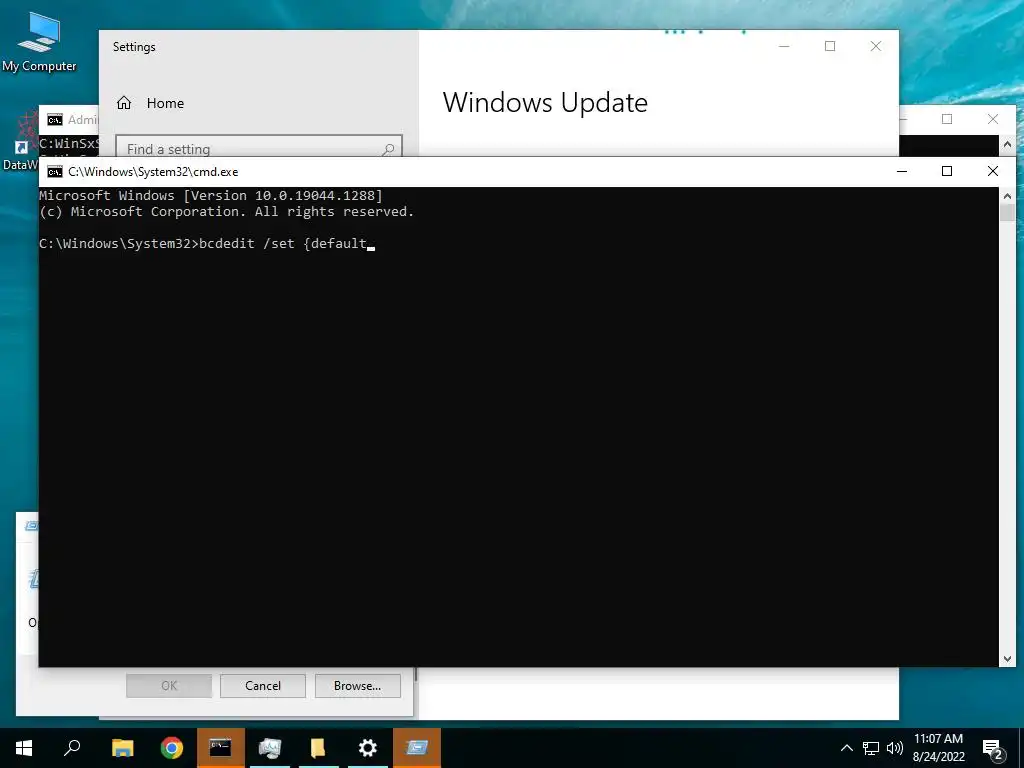Select the DataW desktop shortcut
This screenshot has height=768, width=1024.
pyautogui.click(x=20, y=140)
